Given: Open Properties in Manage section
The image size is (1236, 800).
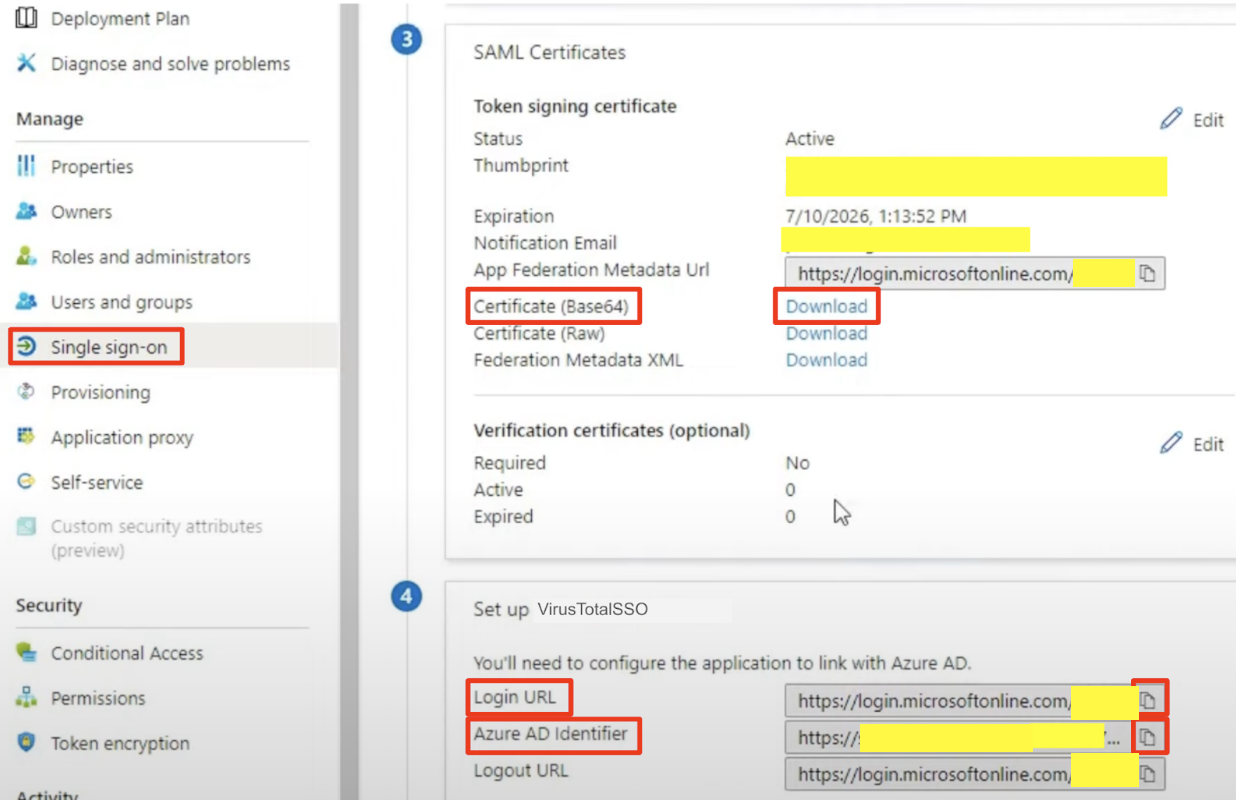Looking at the screenshot, I should (92, 167).
